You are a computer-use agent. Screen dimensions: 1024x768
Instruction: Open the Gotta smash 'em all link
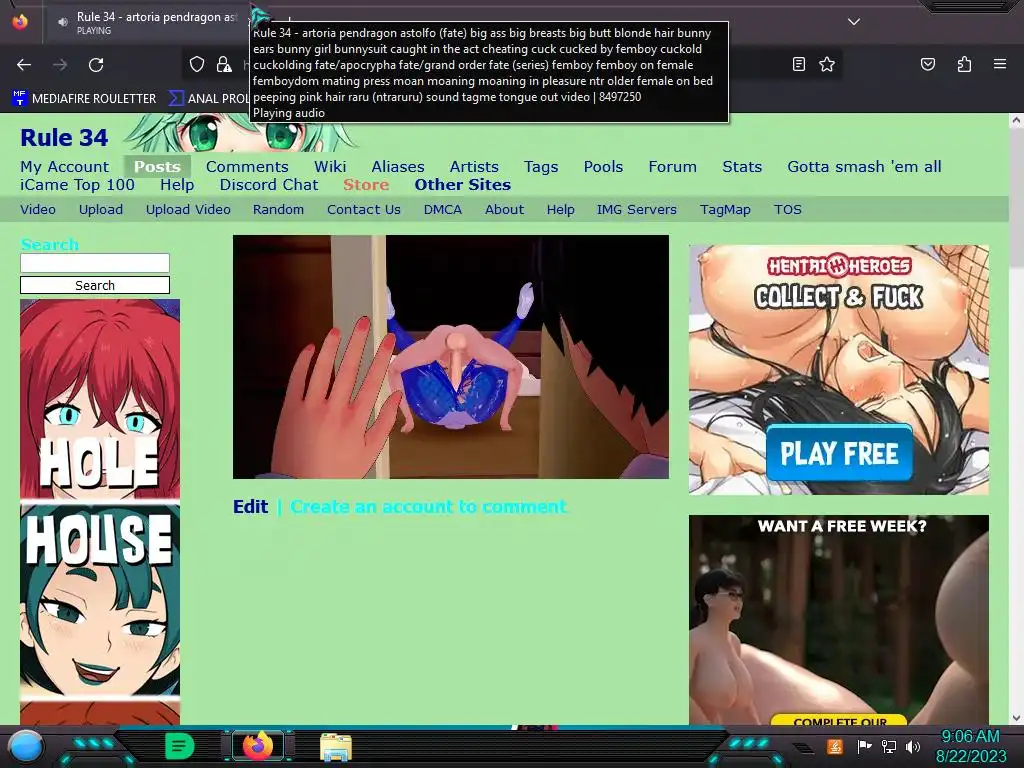(x=864, y=167)
